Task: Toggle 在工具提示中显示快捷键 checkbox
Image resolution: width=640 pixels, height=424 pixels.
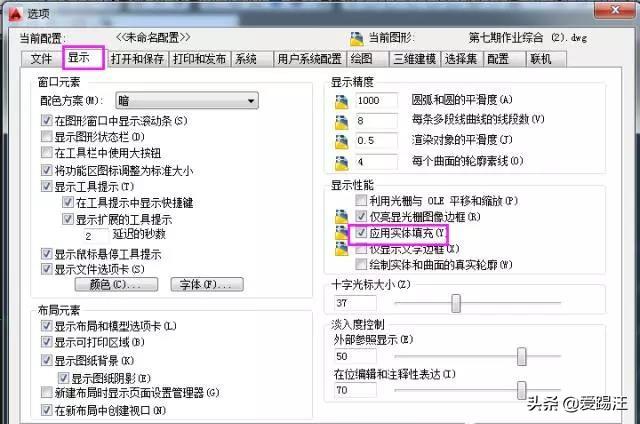Action: (x=68, y=202)
